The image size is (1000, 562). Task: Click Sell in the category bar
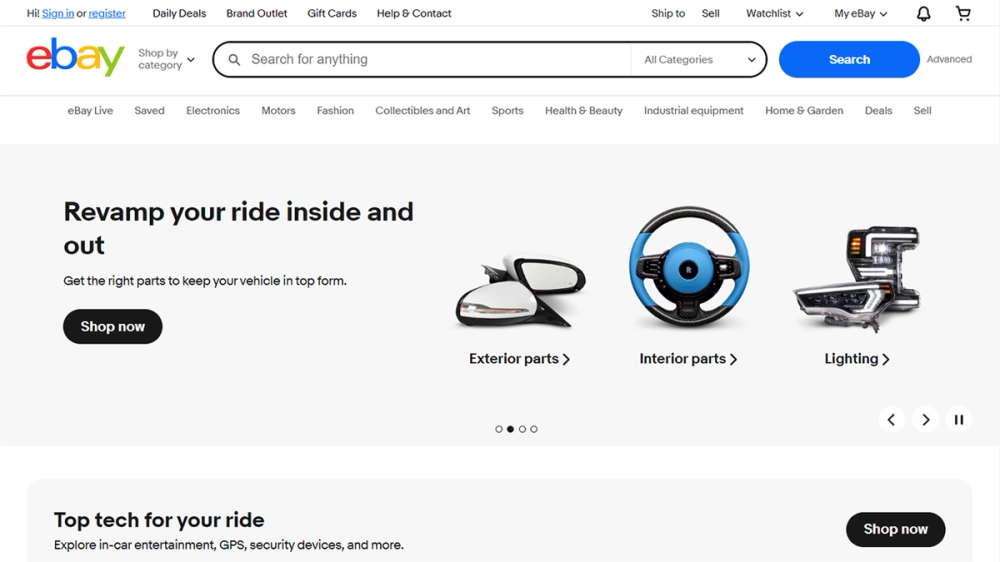tap(922, 110)
